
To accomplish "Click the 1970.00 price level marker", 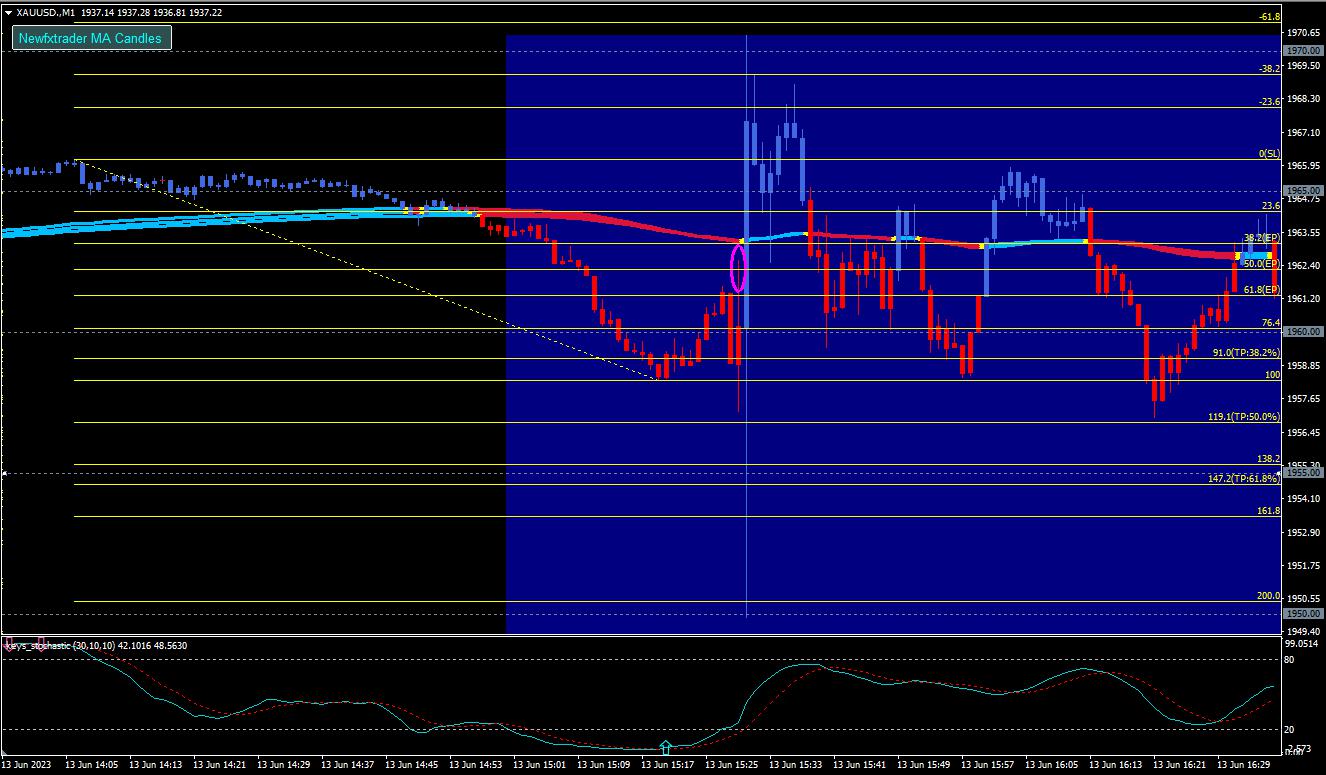I will pyautogui.click(x=1303, y=50).
